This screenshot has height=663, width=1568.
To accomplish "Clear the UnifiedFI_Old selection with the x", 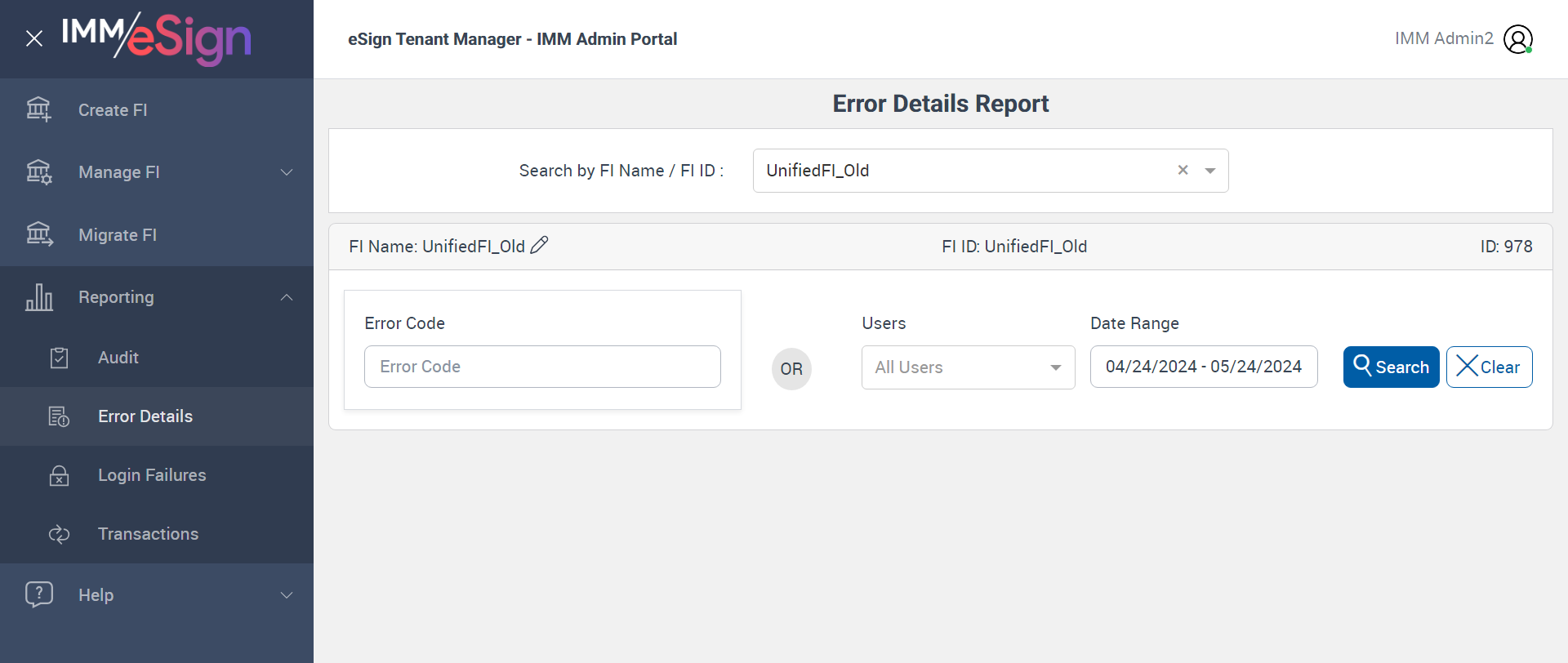I will coord(1183,170).
